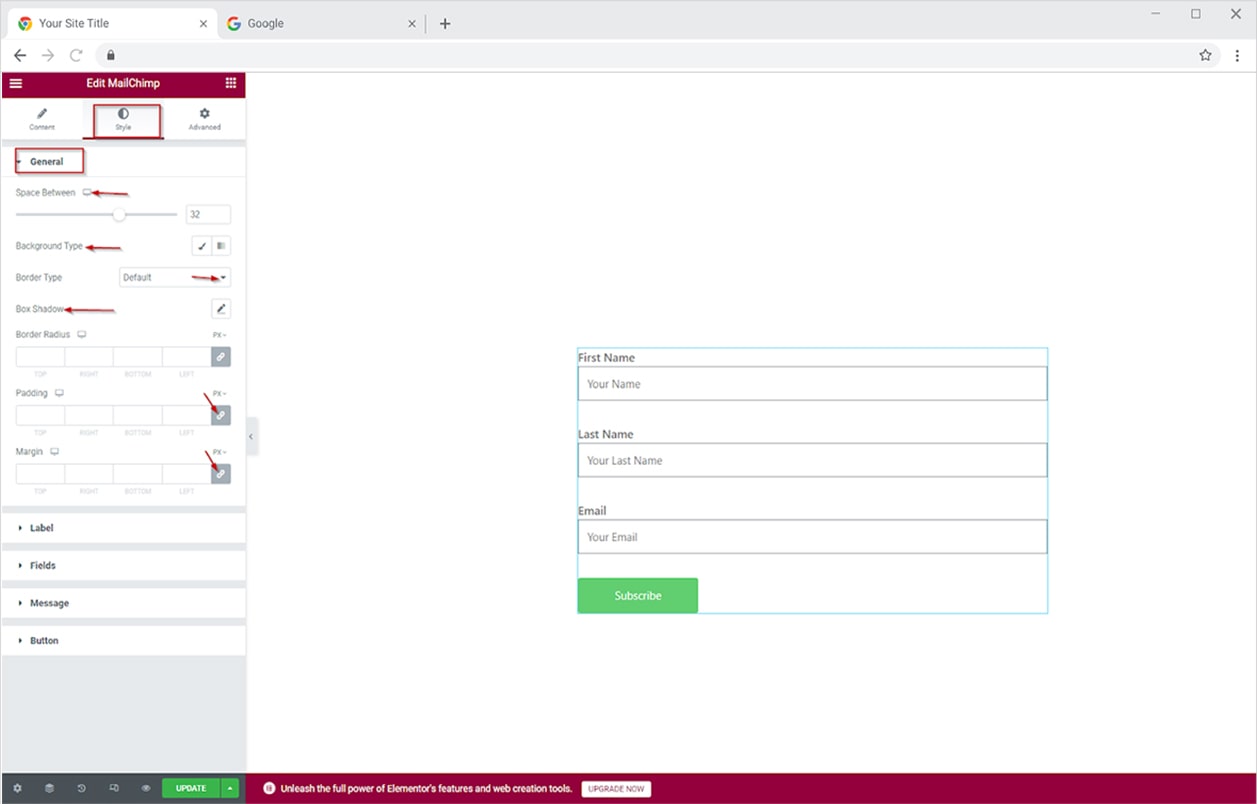Viewport: 1257px width, 804px height.
Task: Switch to the Content tab
Action: tap(42, 119)
